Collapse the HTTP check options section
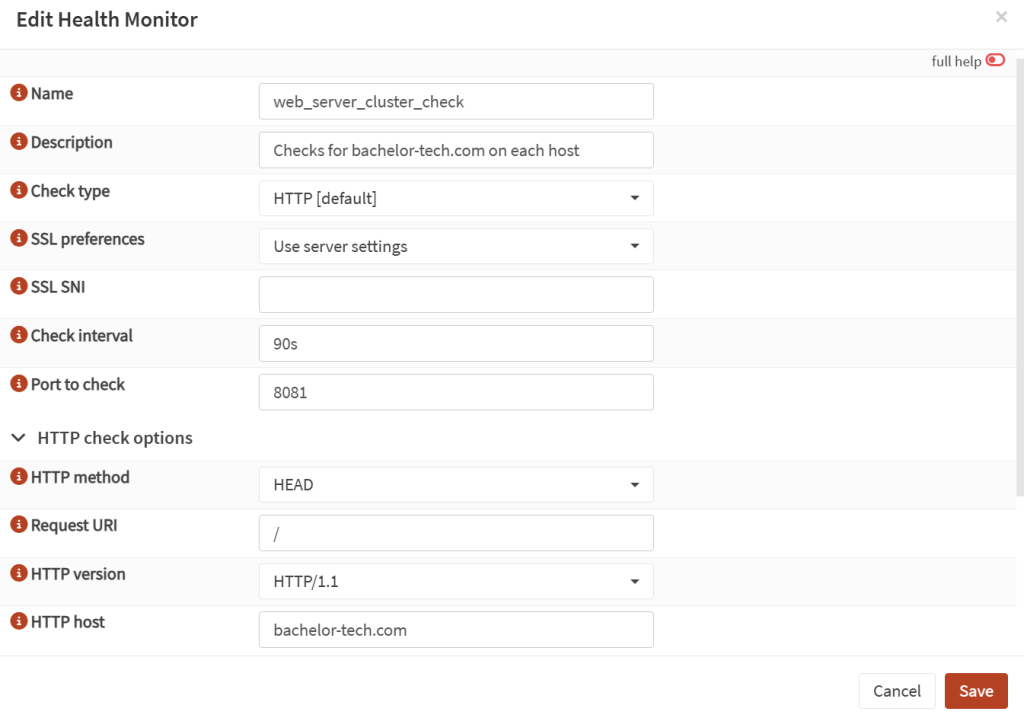Image resolution: width=1024 pixels, height=718 pixels. coord(18,437)
